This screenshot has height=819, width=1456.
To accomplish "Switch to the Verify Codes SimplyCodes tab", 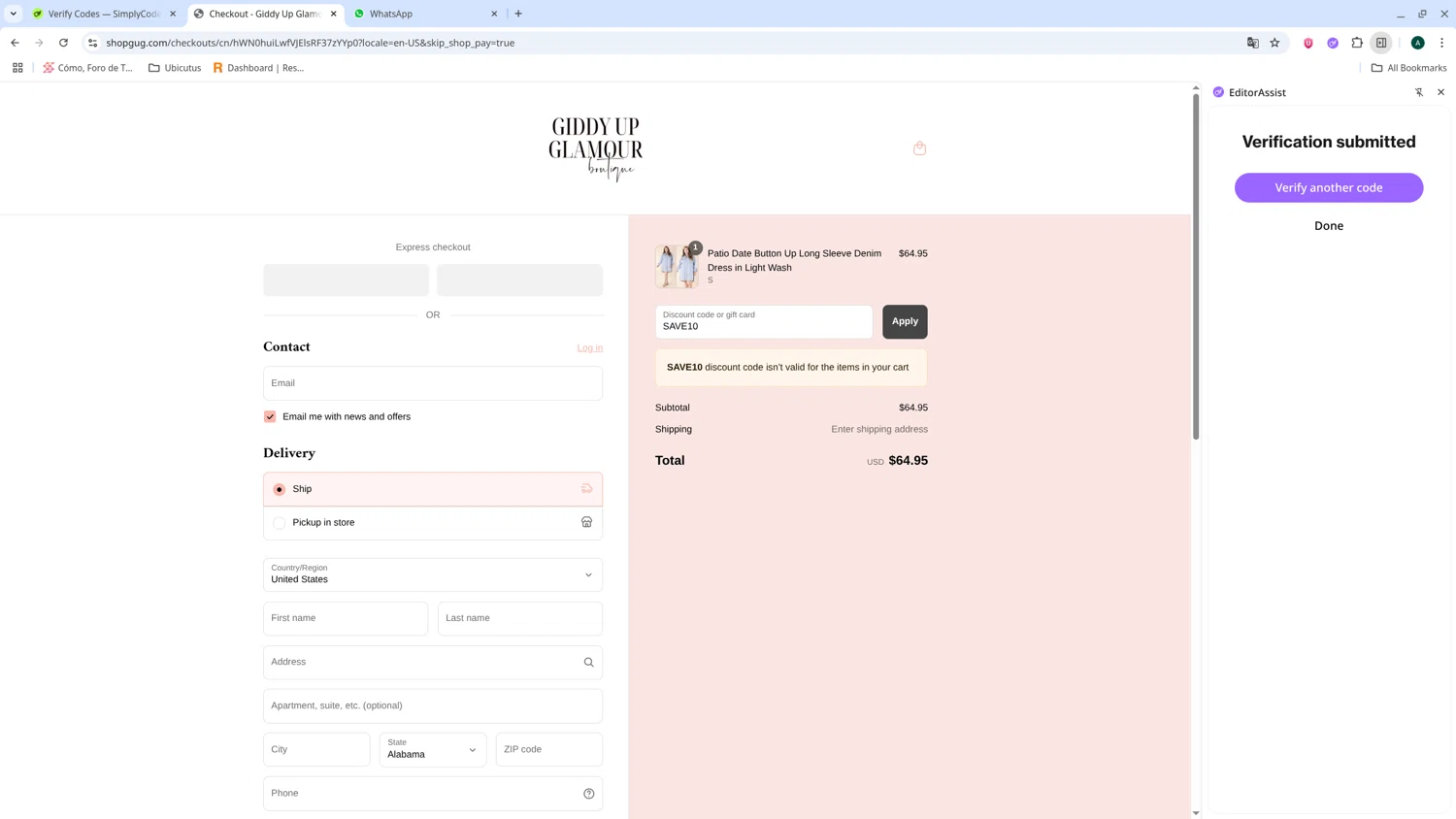I will point(105,14).
